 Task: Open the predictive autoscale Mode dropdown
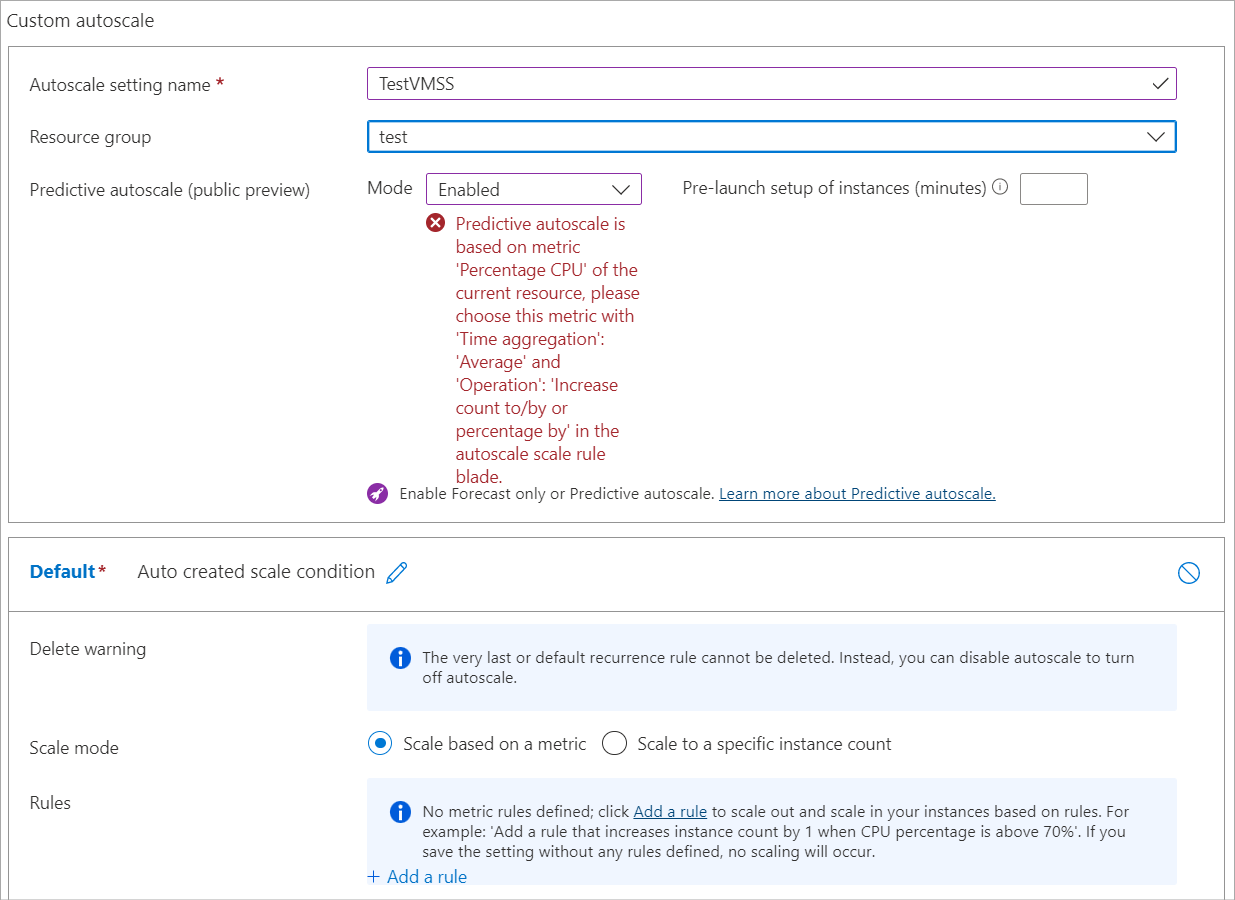click(x=534, y=189)
